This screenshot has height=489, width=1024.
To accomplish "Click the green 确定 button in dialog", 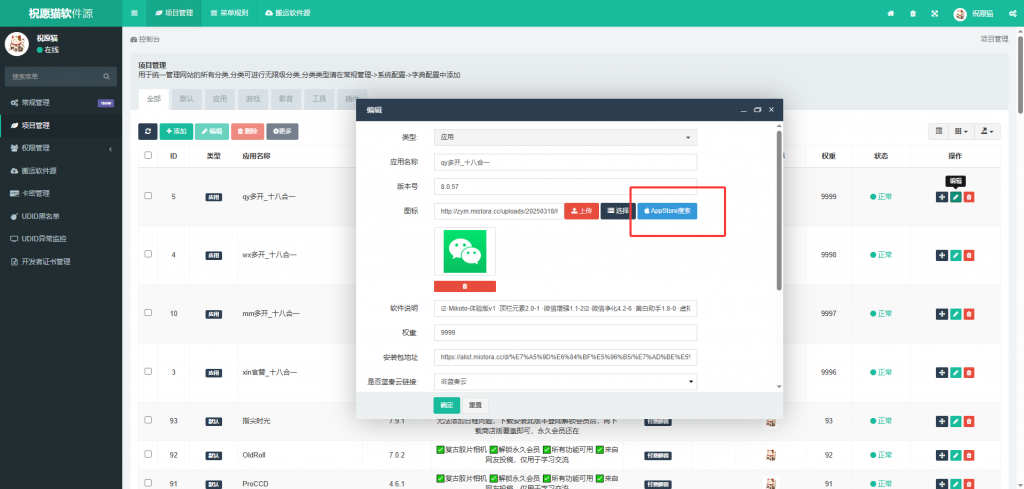I will click(447, 405).
